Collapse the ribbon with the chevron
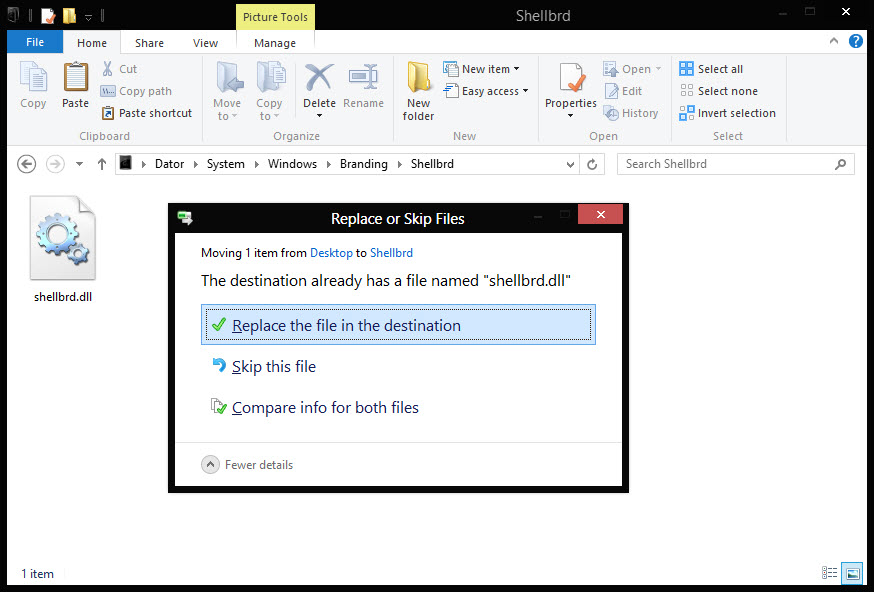Viewport: 874px width, 592px height. [834, 41]
